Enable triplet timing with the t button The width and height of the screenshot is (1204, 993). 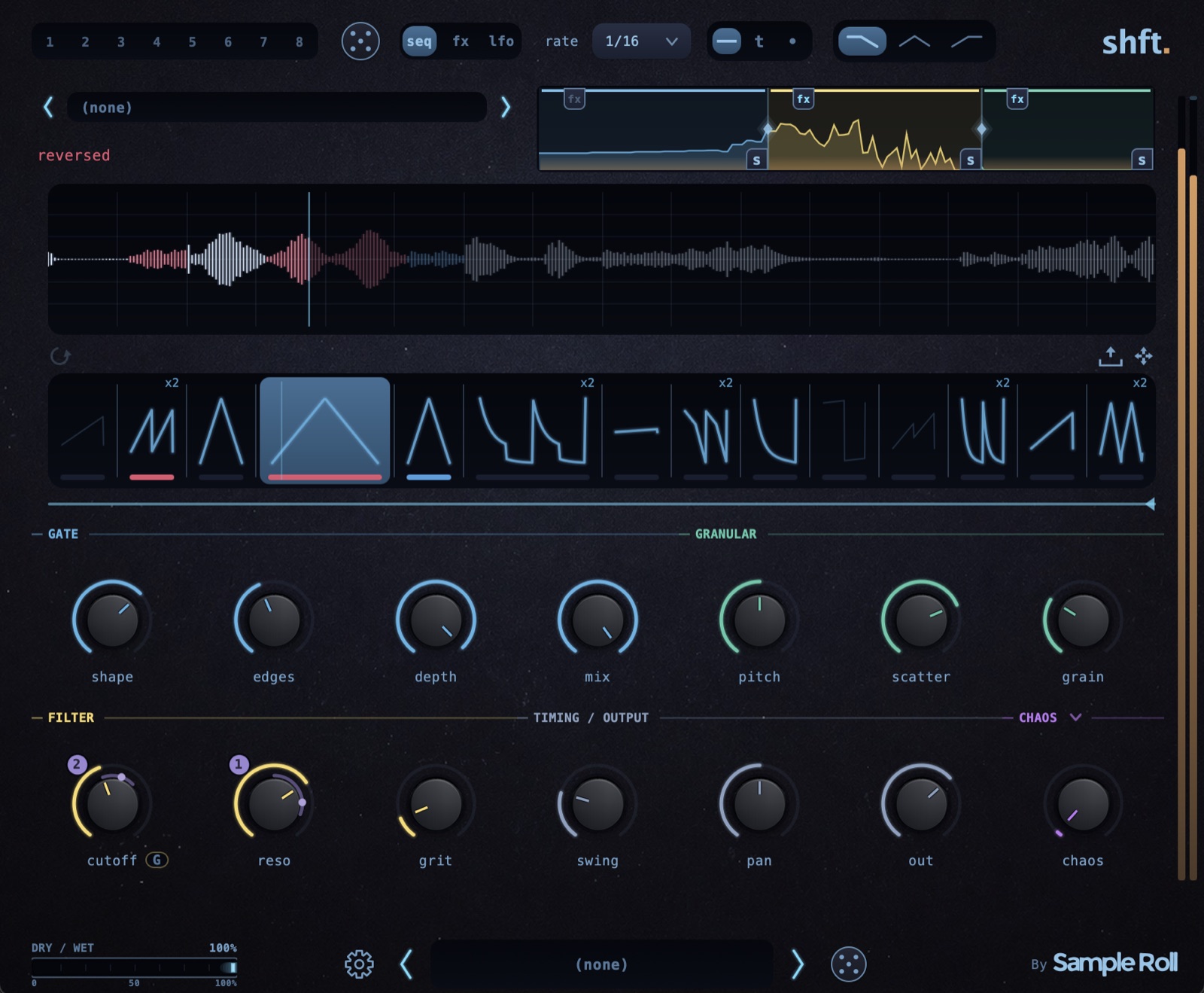coord(759,41)
